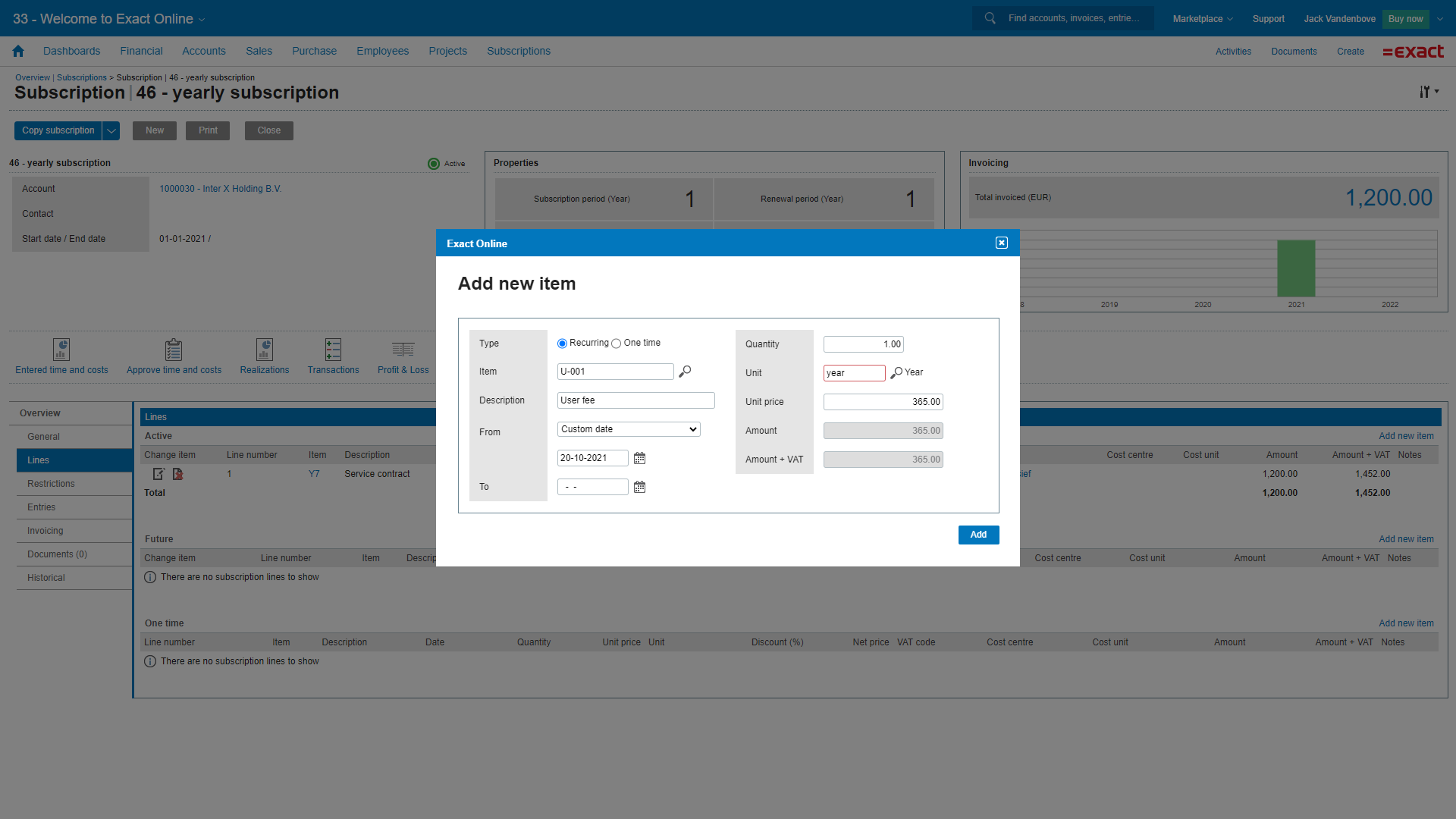The image size is (1456, 819).
Task: Open the Transactions icon
Action: pyautogui.click(x=333, y=350)
